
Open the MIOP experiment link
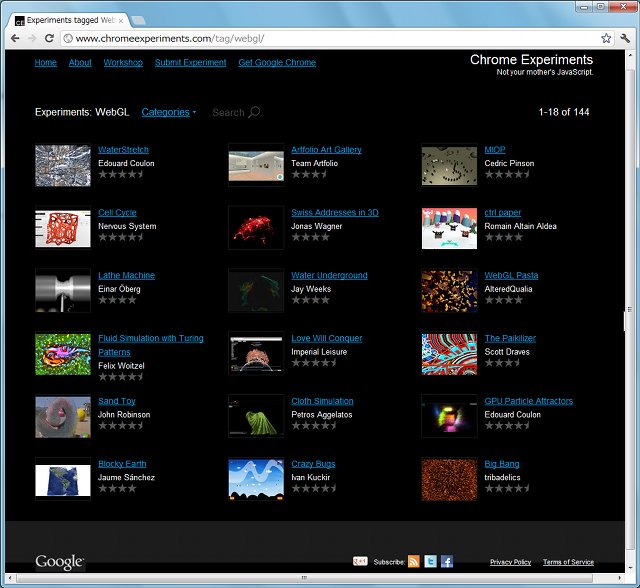pyautogui.click(x=495, y=150)
